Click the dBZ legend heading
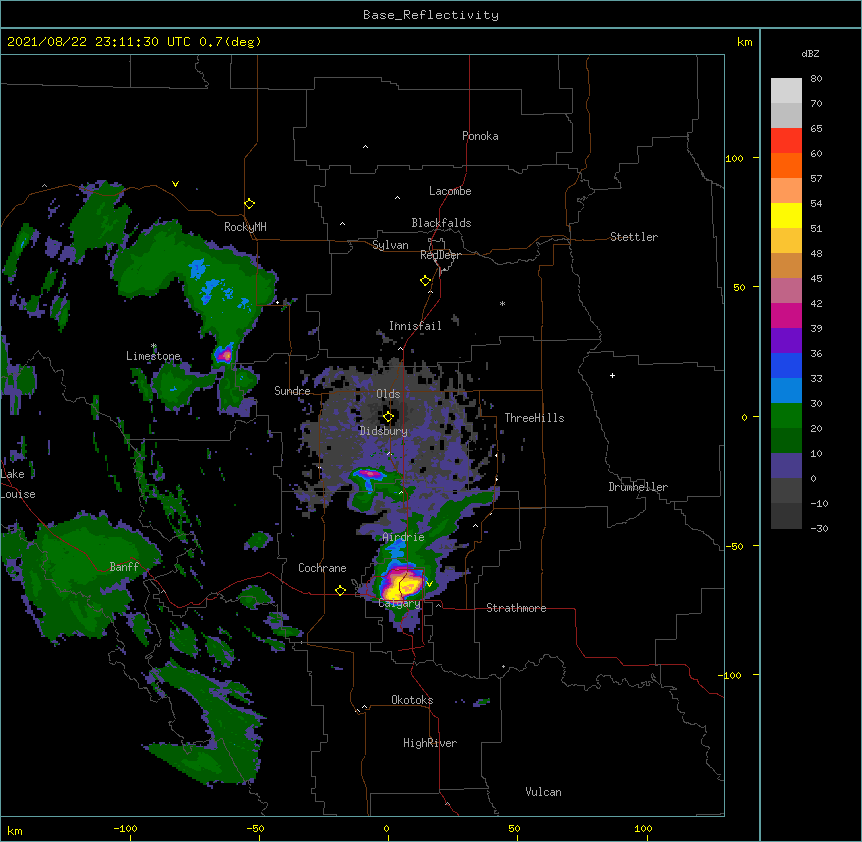The width and height of the screenshot is (862, 842). click(x=810, y=53)
